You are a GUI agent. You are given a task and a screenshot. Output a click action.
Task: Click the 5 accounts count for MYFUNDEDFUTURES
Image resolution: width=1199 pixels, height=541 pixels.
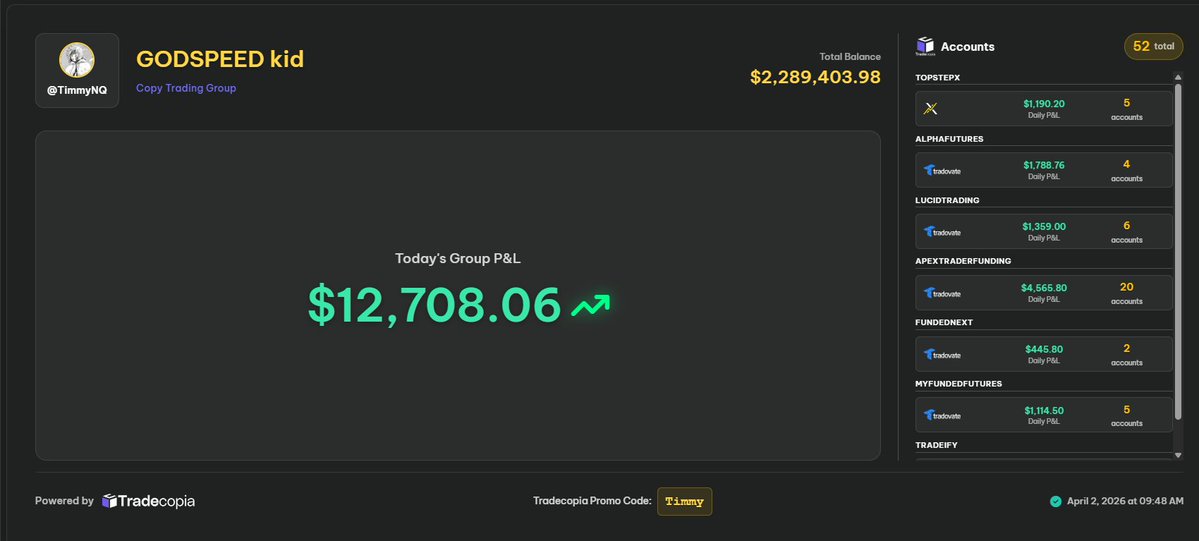click(1126, 409)
